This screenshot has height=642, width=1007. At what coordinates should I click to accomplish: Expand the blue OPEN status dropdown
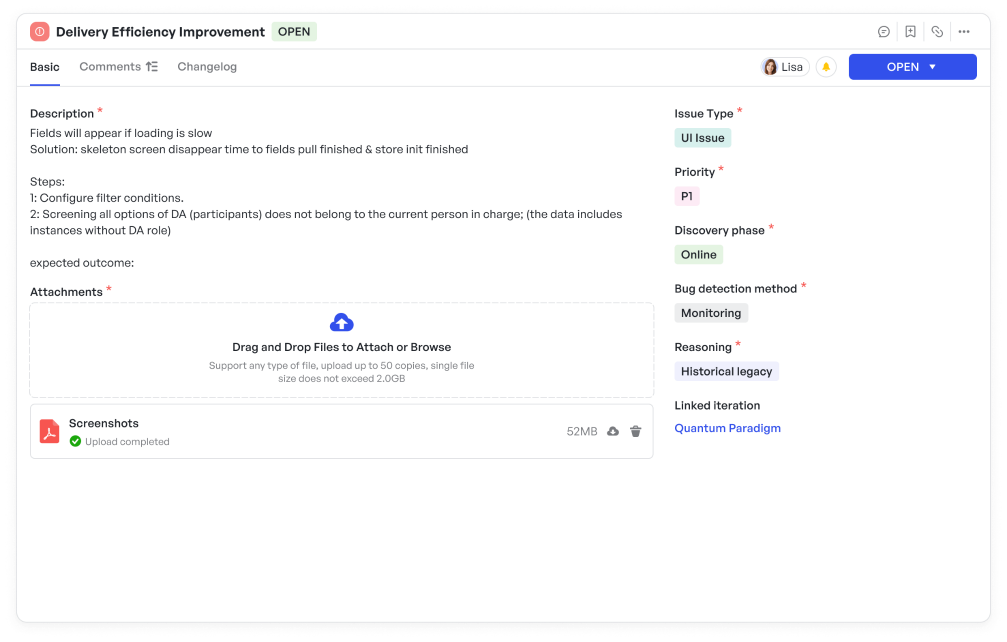point(912,67)
